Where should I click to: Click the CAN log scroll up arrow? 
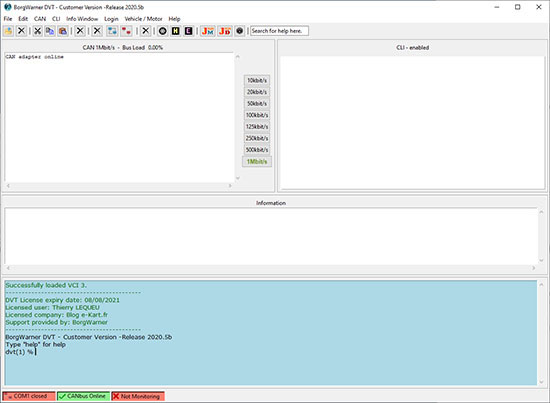[237, 56]
